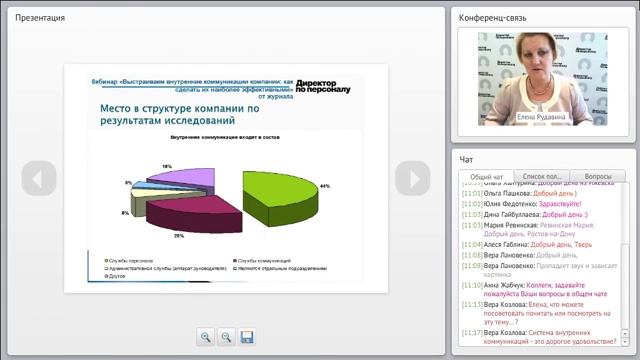Click the chat scroll down arrow

[624, 342]
